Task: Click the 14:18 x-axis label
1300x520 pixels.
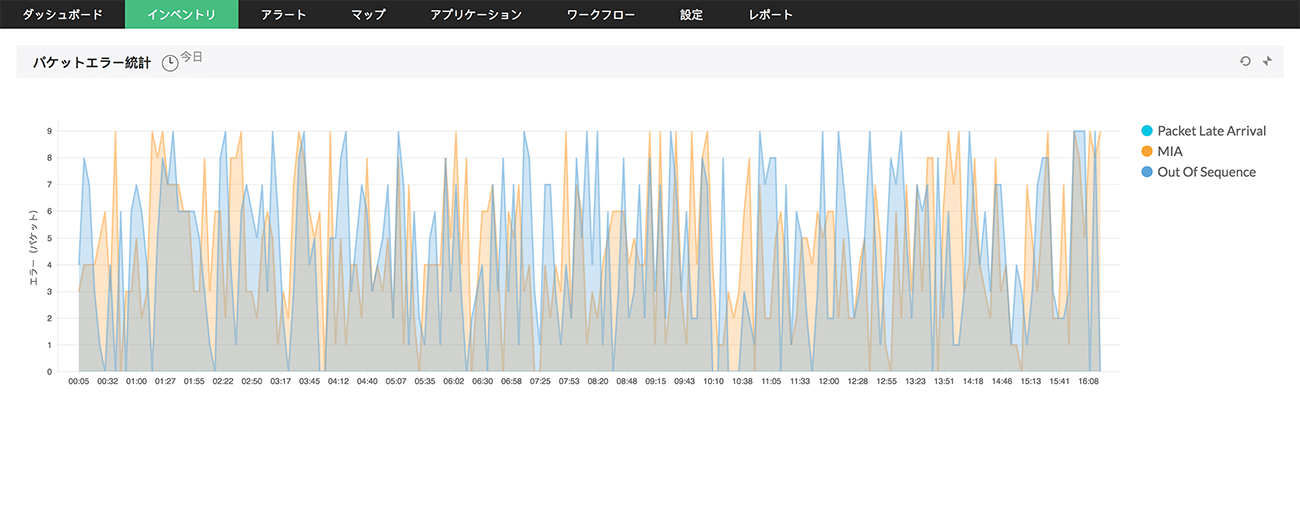Action: [x=973, y=381]
